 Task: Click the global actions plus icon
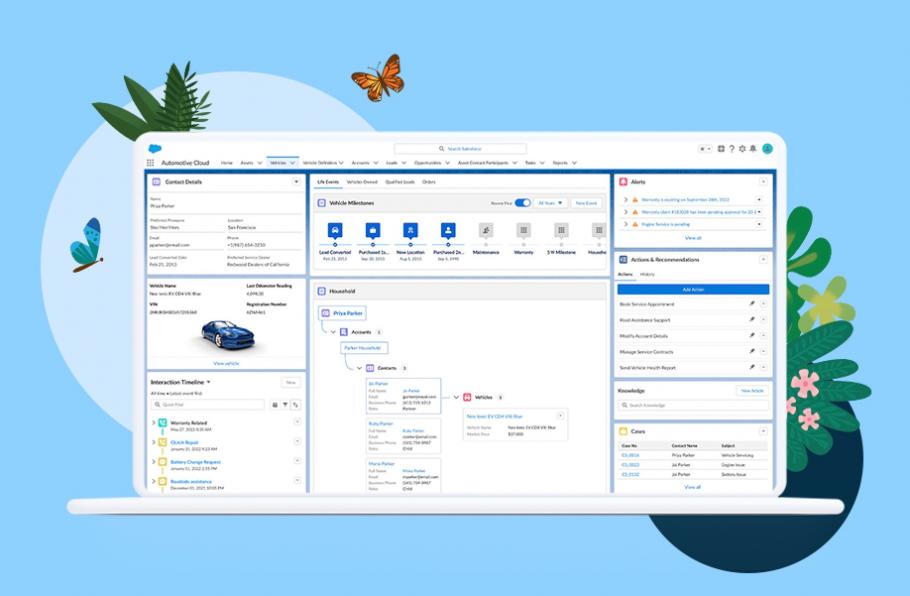[721, 149]
